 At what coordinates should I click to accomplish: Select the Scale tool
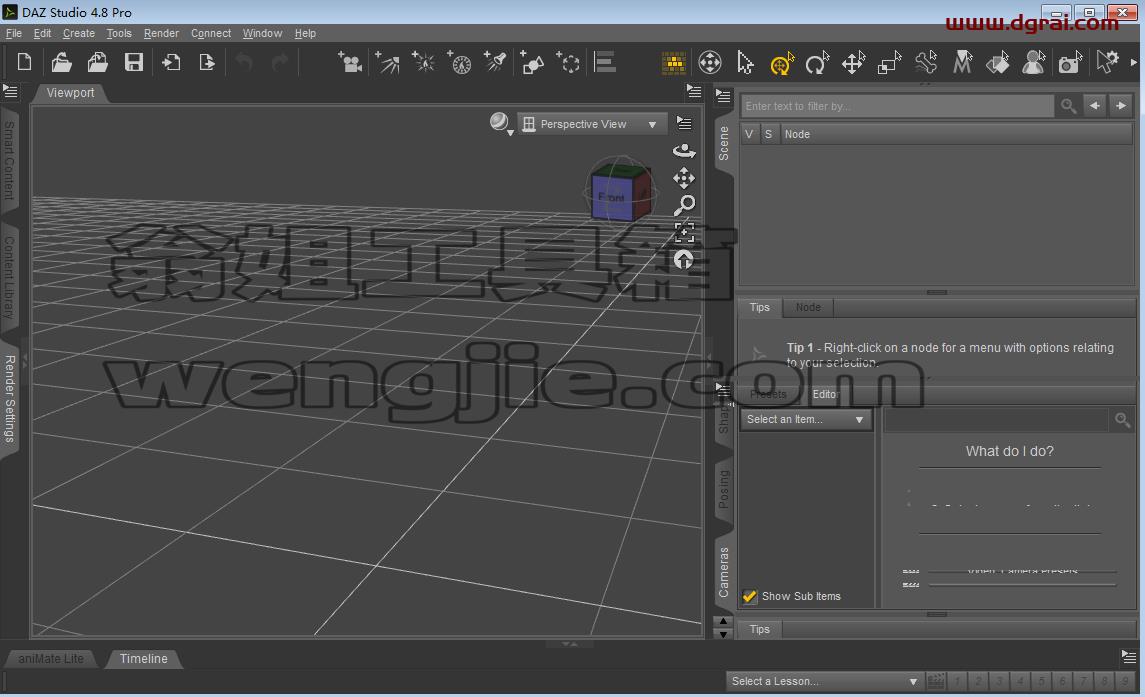coord(889,64)
